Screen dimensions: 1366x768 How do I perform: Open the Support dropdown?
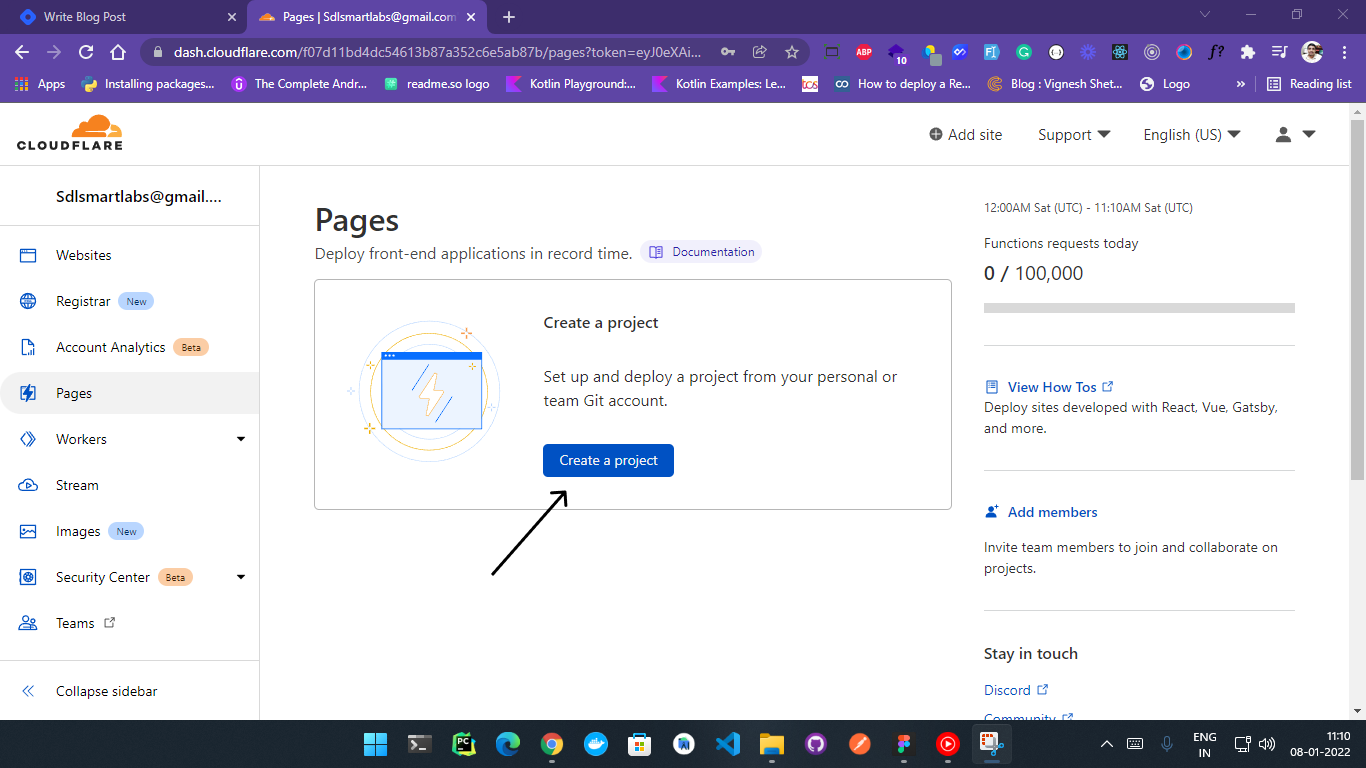(x=1074, y=134)
